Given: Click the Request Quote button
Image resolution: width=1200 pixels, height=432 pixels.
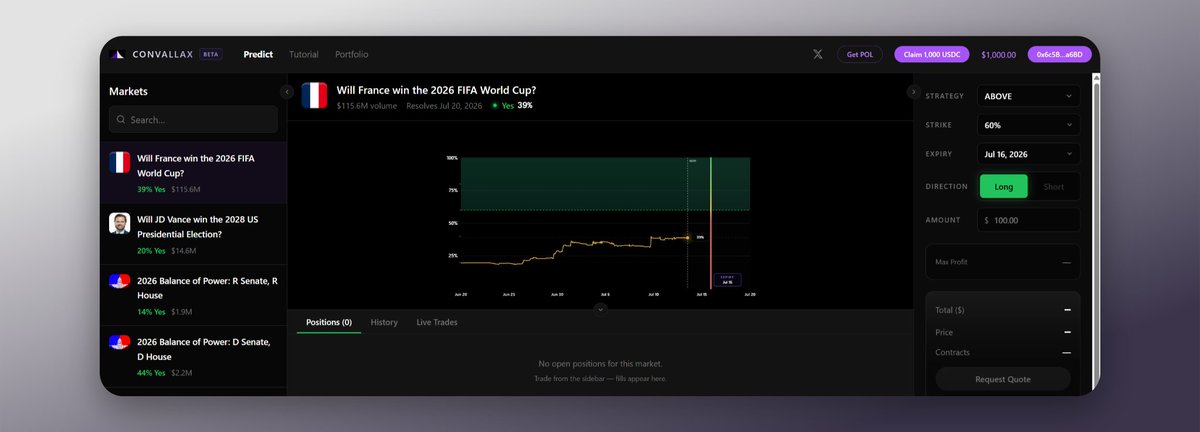Looking at the screenshot, I should tap(1003, 379).
